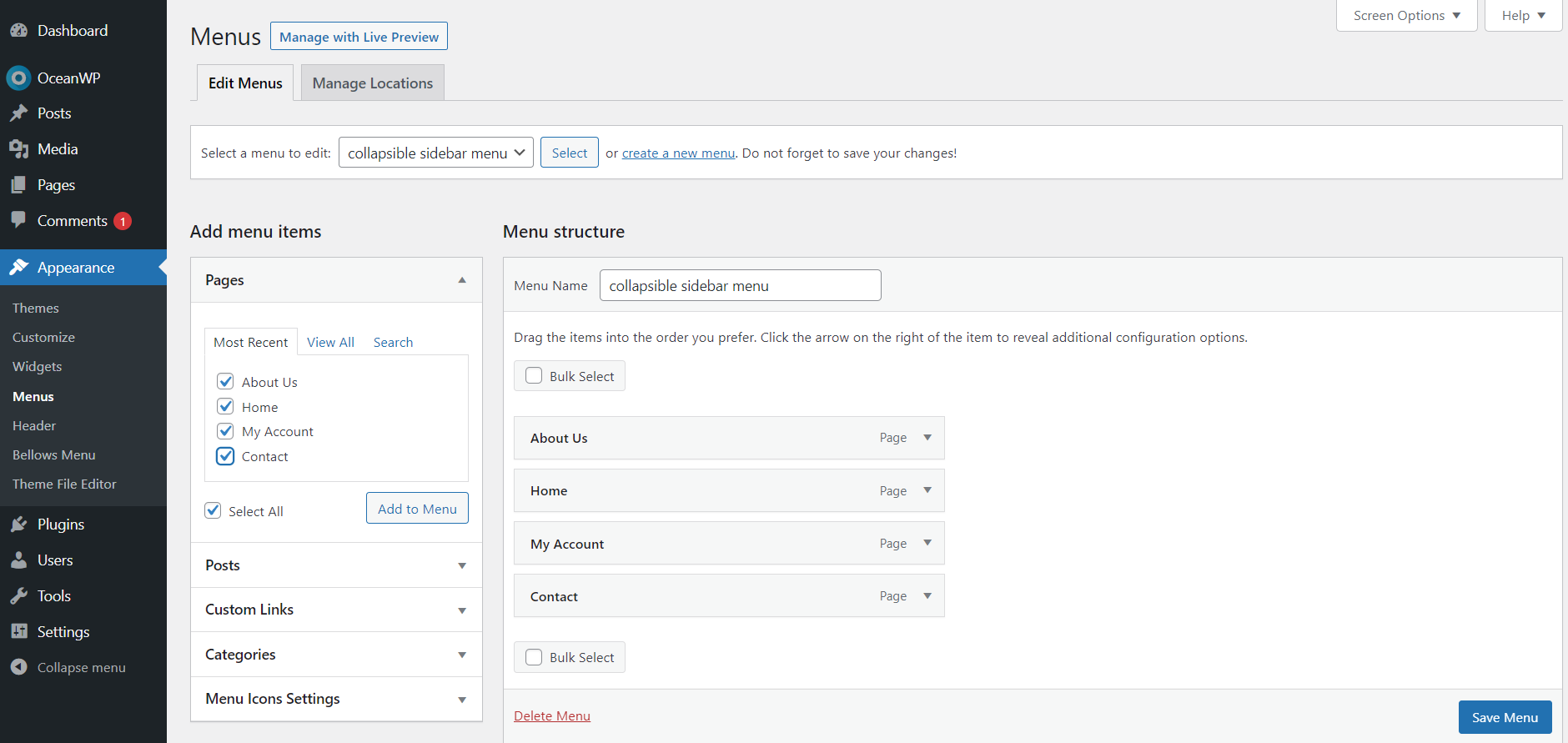Screen dimensions: 1568x743
Task: Click the Delete Menu link
Action: coord(552,715)
